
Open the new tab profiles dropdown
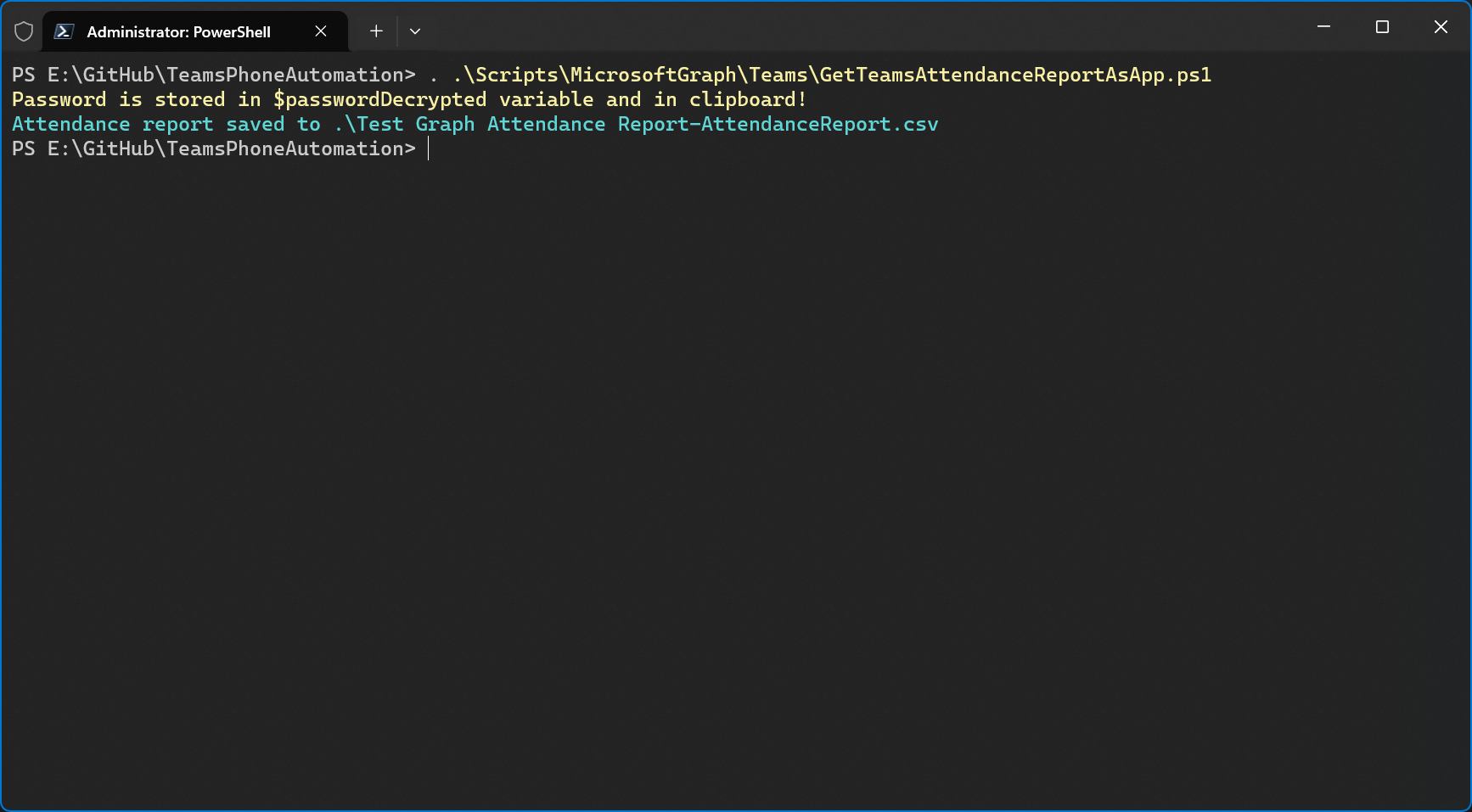tap(415, 31)
